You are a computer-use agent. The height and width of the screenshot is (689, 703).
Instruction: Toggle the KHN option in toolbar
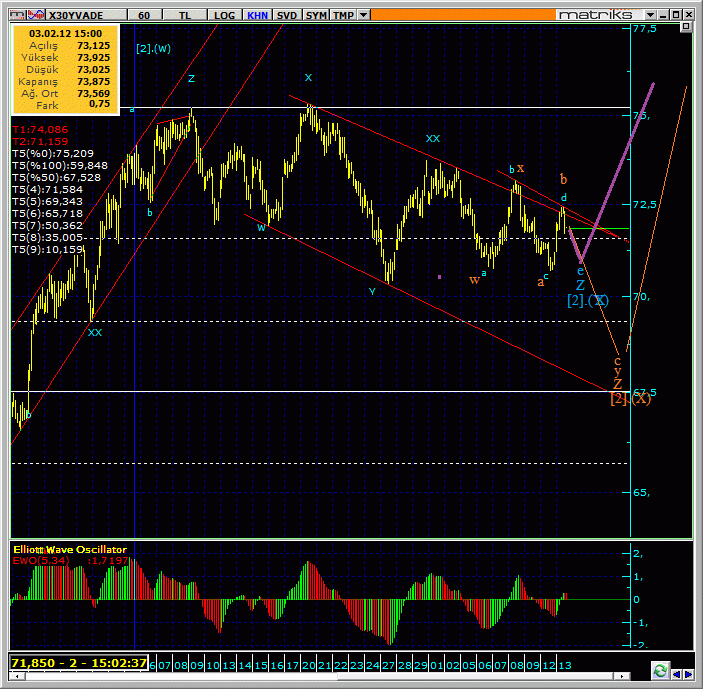click(x=256, y=16)
